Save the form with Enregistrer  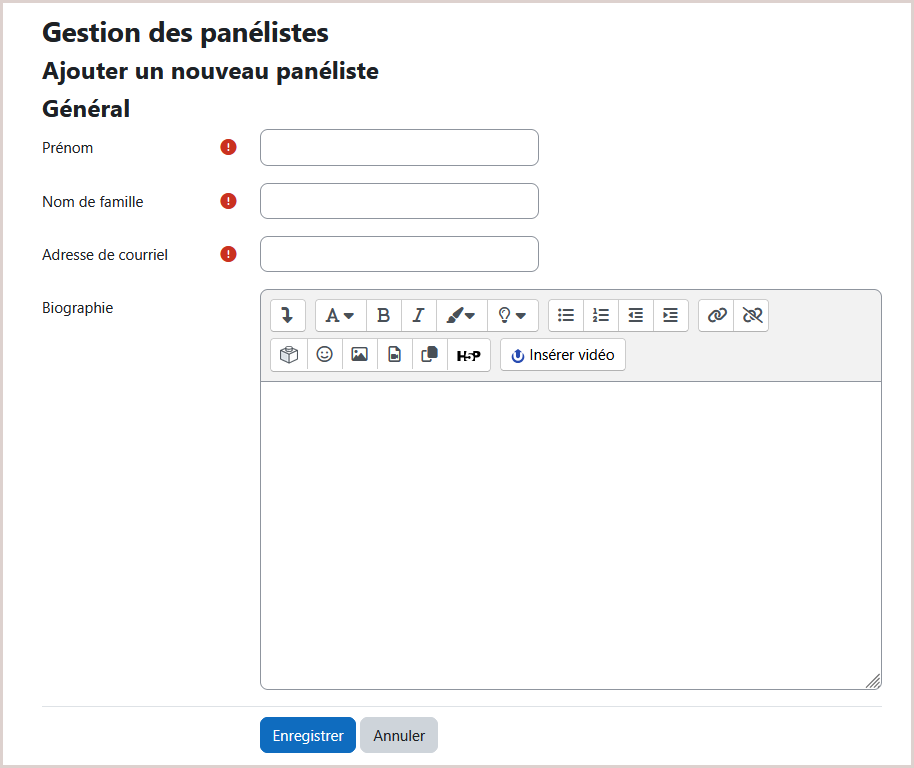pyautogui.click(x=308, y=735)
